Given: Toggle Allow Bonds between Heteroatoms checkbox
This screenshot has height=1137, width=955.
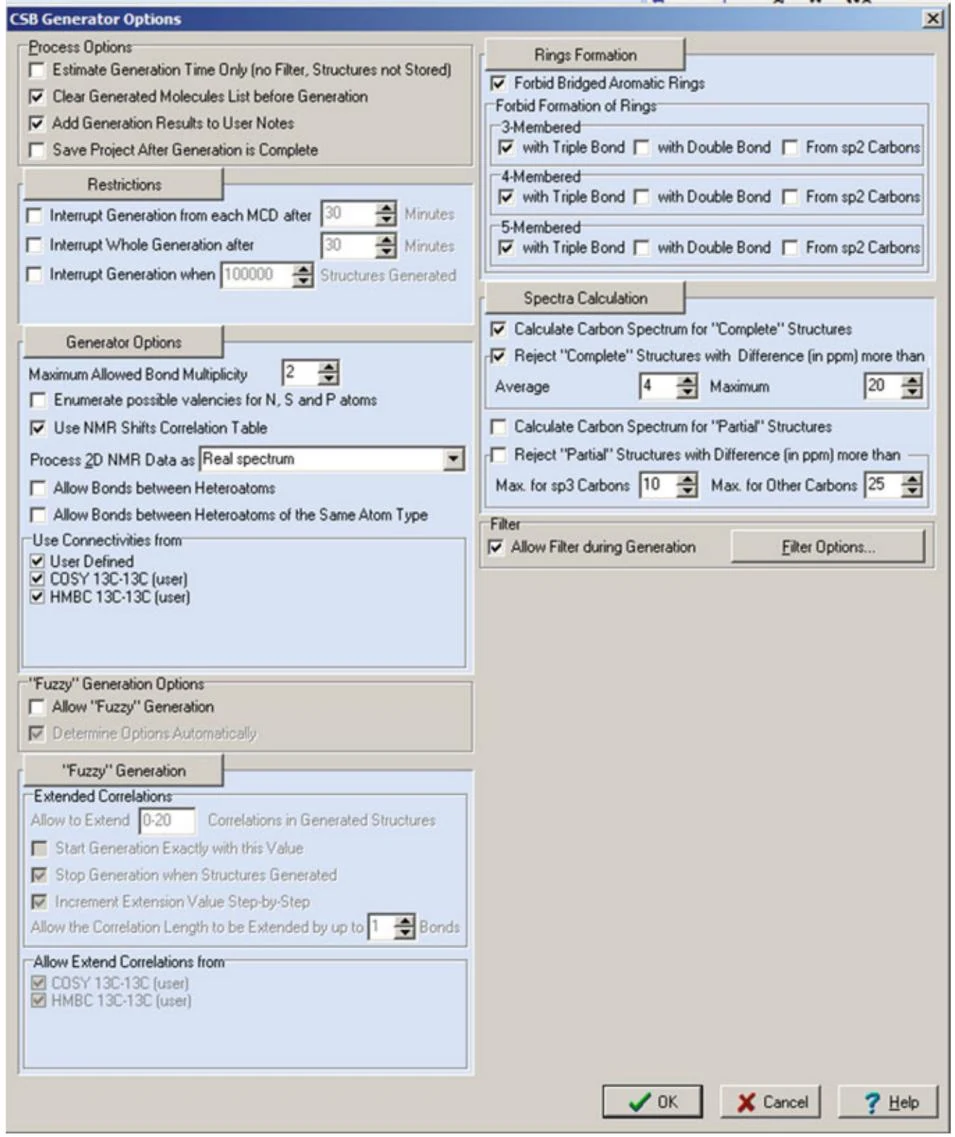Looking at the screenshot, I should [37, 488].
